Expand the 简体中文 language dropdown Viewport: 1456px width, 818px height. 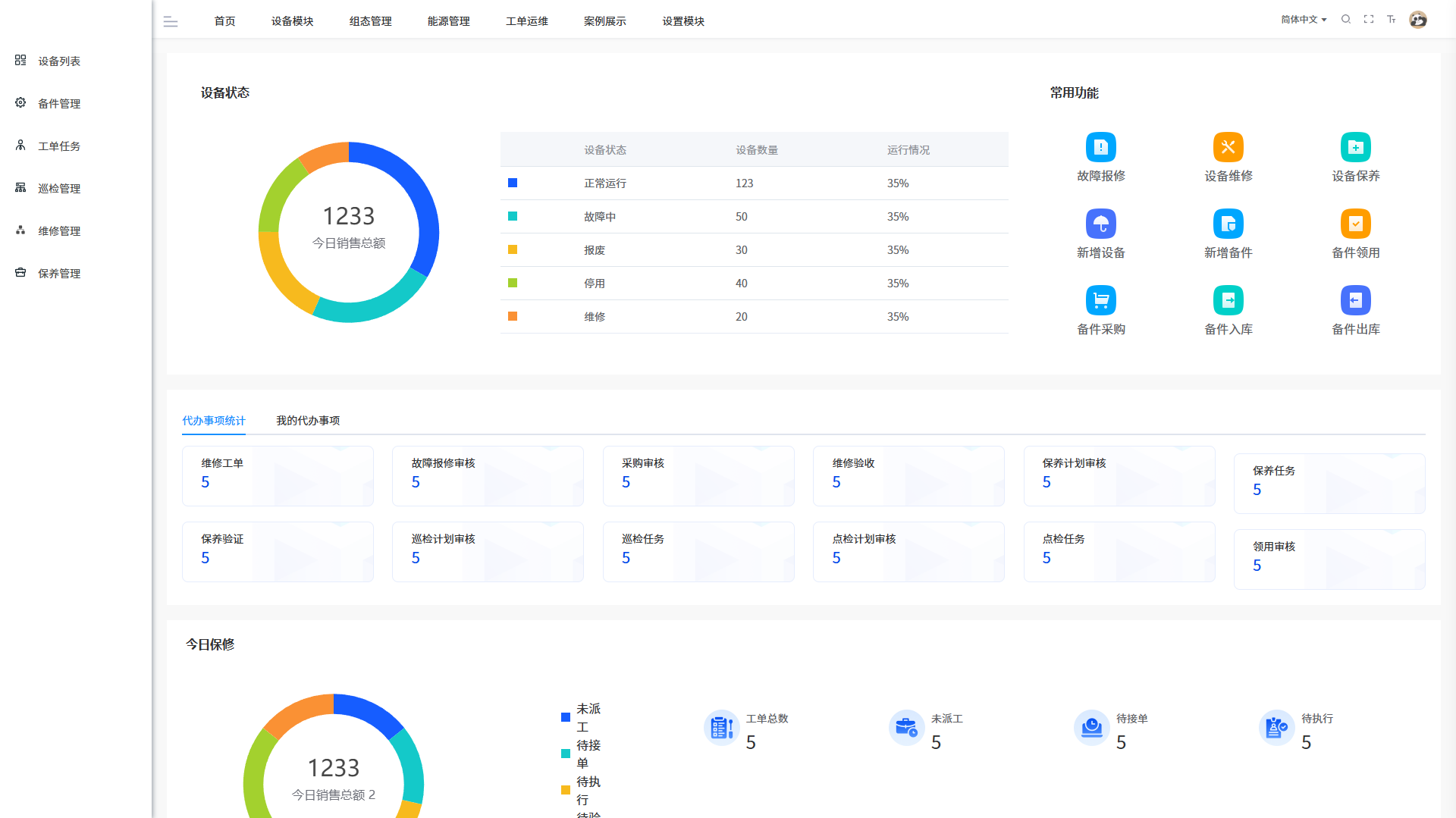pyautogui.click(x=1304, y=20)
